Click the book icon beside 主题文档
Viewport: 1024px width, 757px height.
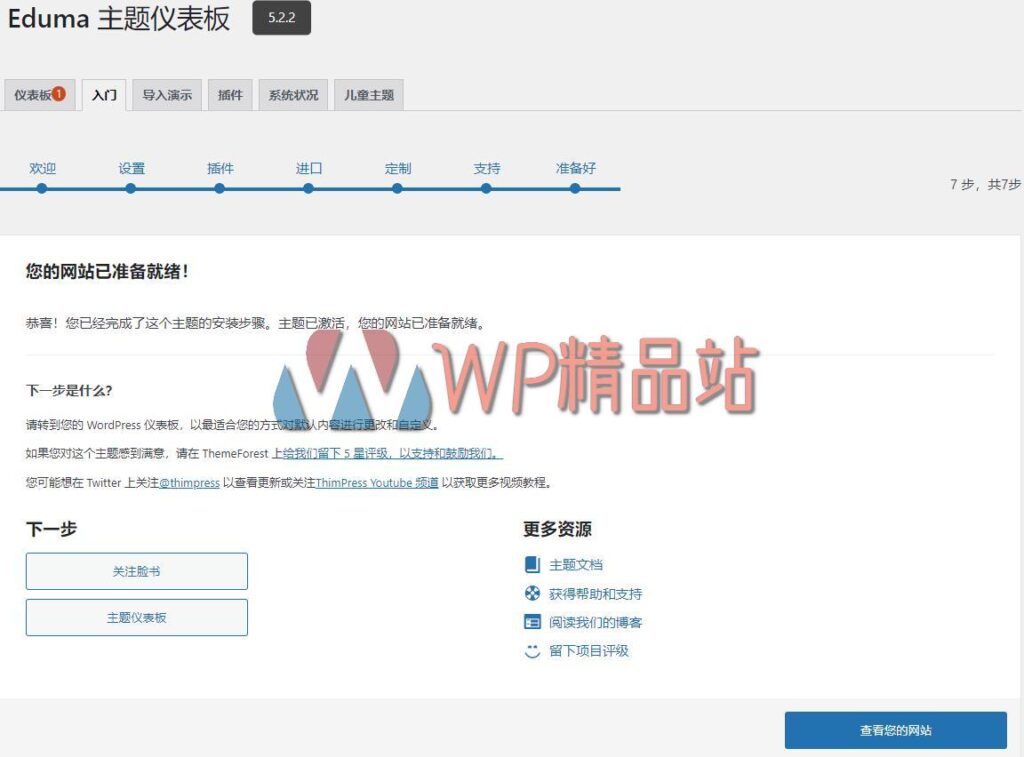pos(532,565)
